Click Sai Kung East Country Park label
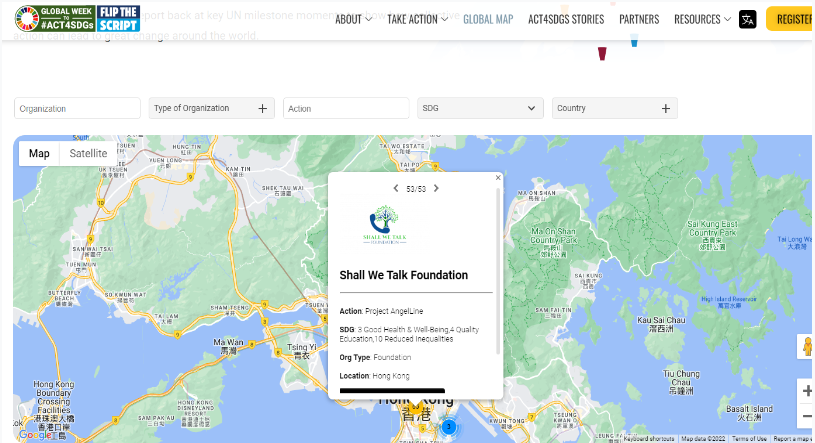The height and width of the screenshot is (443, 815). [x=712, y=235]
